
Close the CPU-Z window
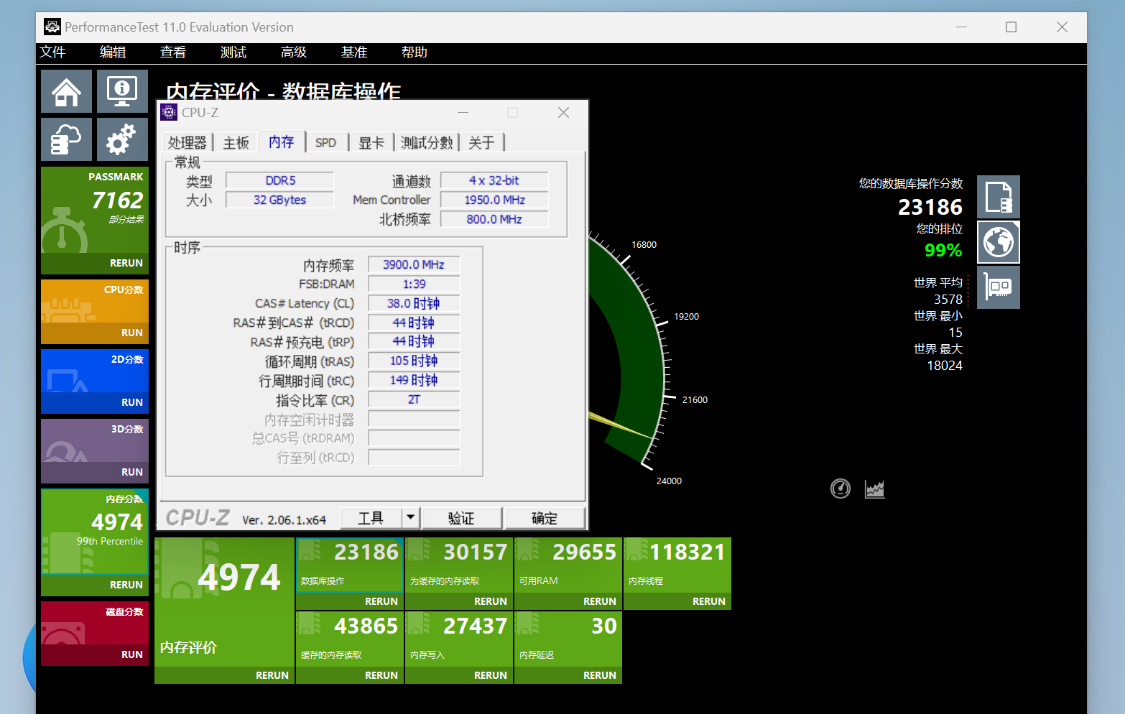pyautogui.click(x=563, y=113)
